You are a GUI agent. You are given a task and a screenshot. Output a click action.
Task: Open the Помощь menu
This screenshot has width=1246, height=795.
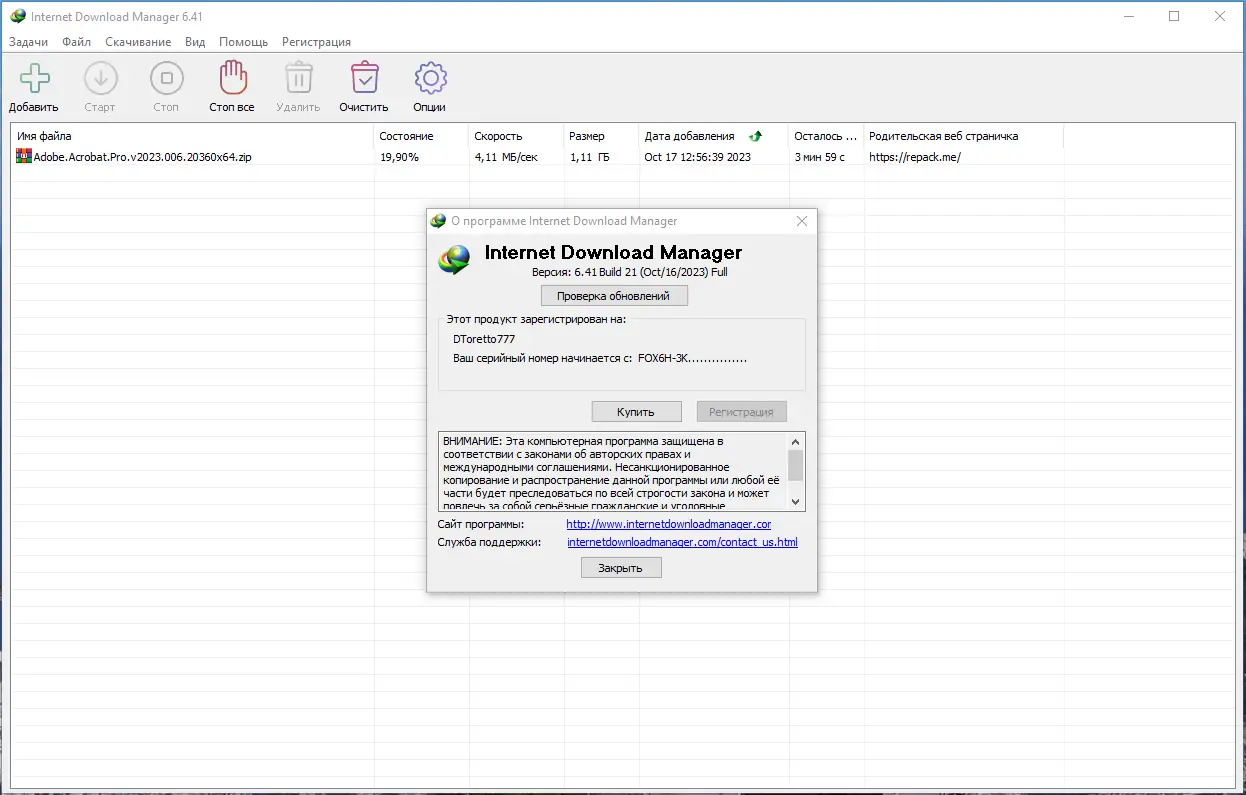(x=243, y=42)
